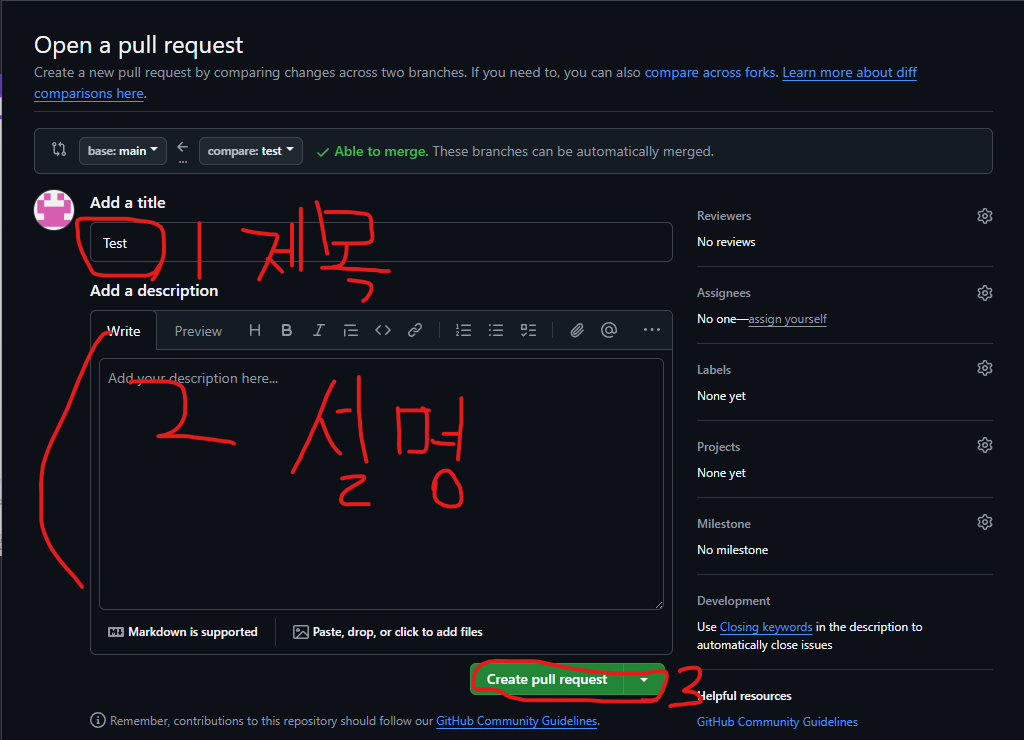Click the No reviews text
This screenshot has width=1024, height=740.
pos(726,242)
